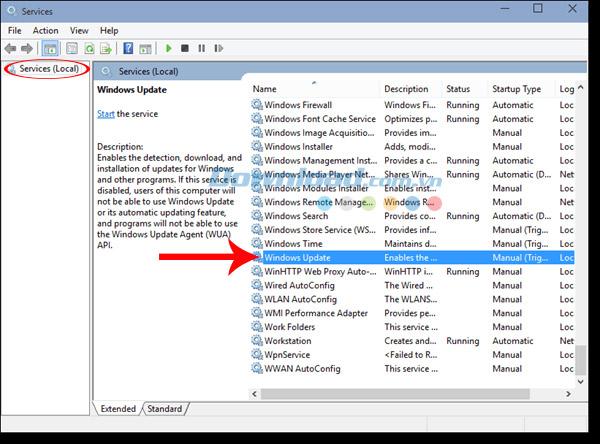Click the Restart Service toolbar icon

218,48
